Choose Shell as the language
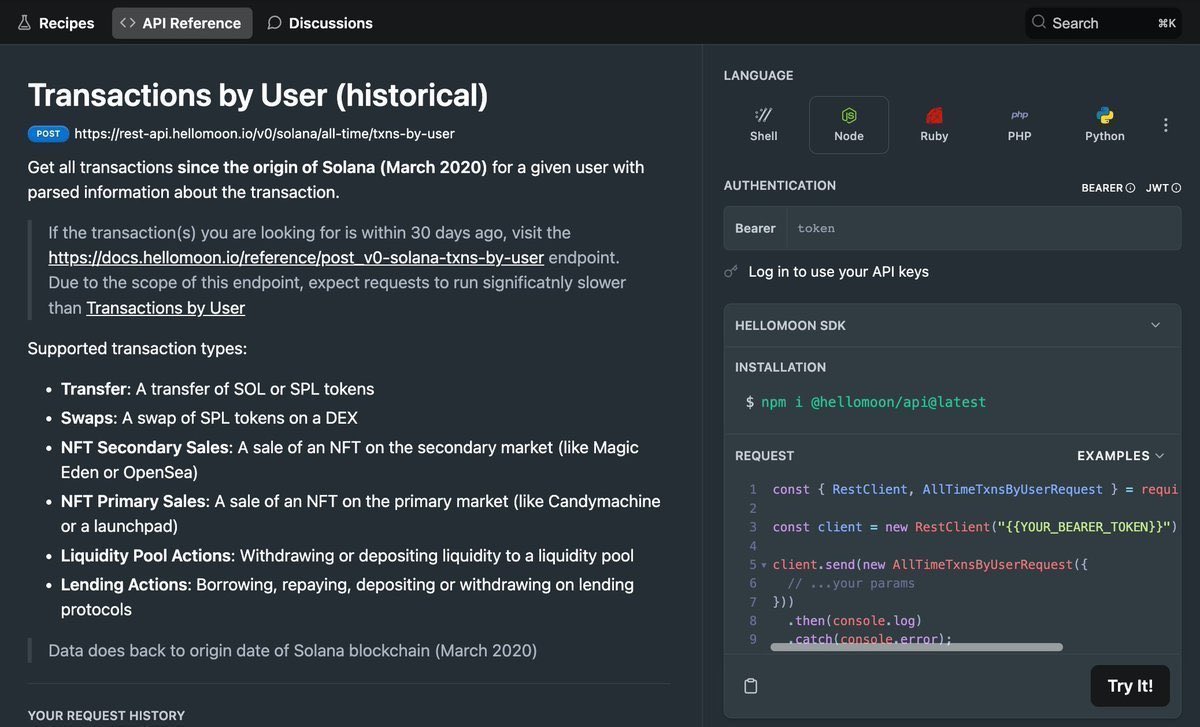The height and width of the screenshot is (727, 1200). pos(763,125)
